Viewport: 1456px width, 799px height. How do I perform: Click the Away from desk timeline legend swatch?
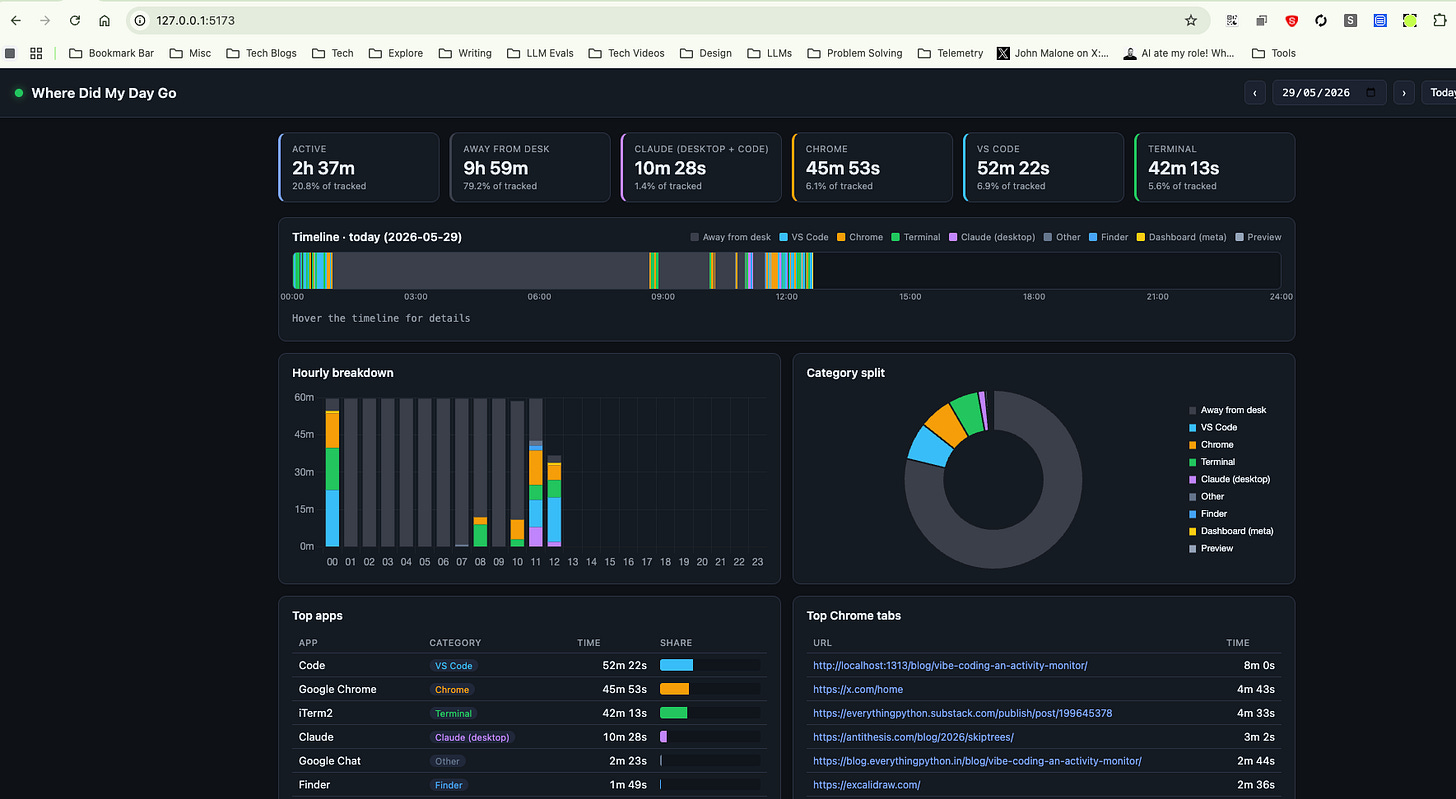click(x=694, y=237)
